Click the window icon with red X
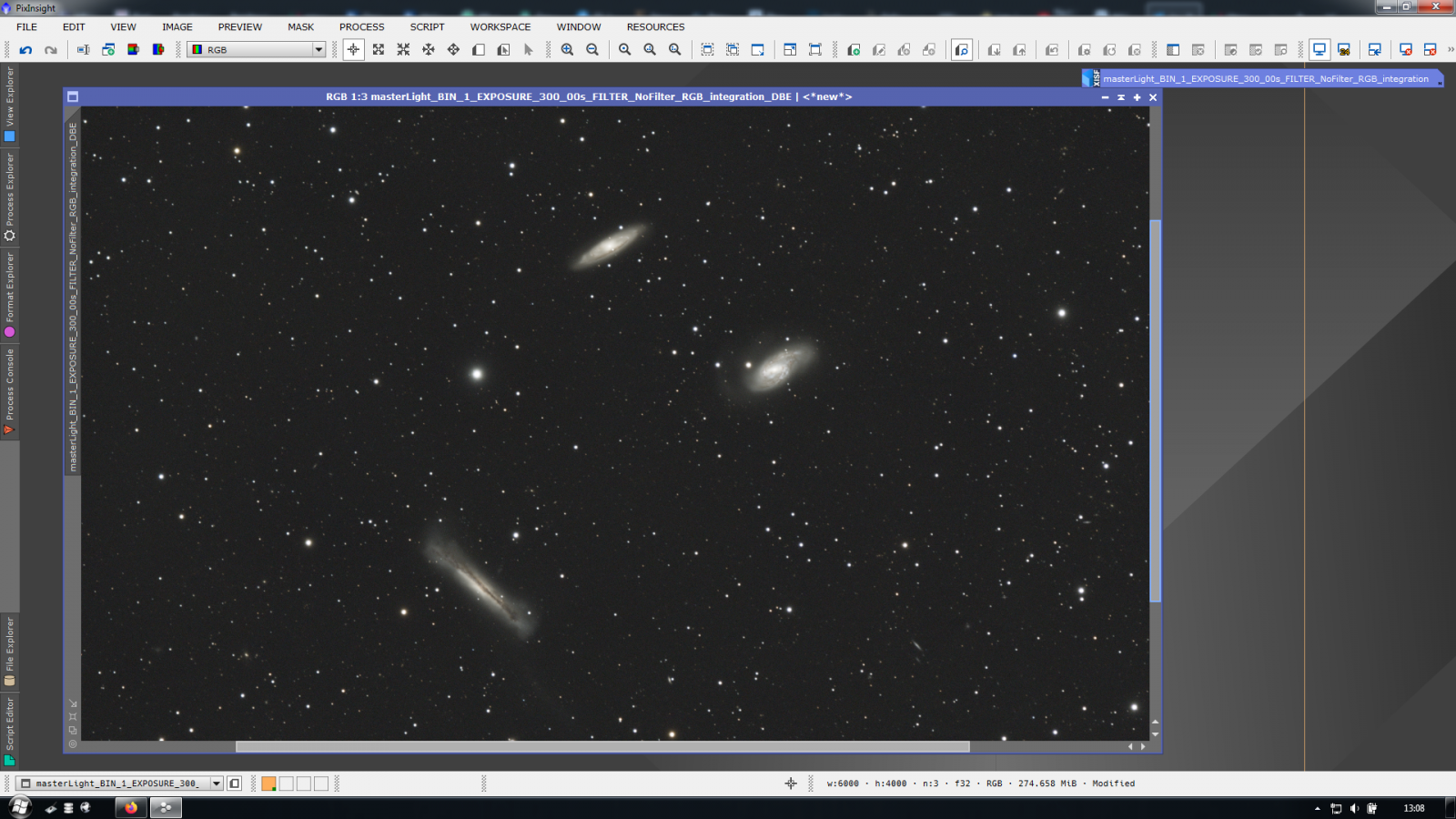The width and height of the screenshot is (1456, 819). pos(1431,50)
